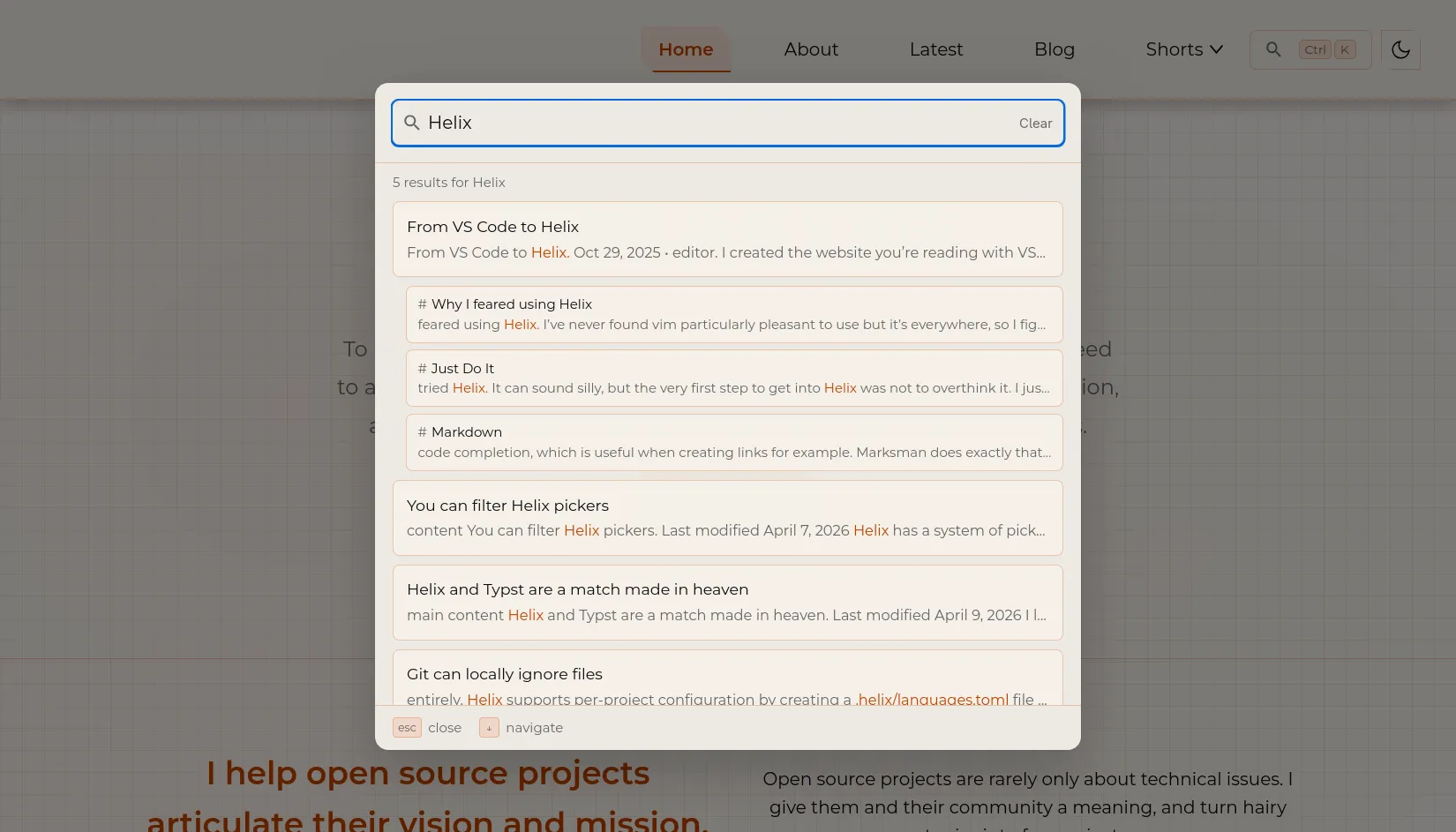Click the magnifier icon inside the search input
This screenshot has width=1456, height=832.
pos(412,123)
